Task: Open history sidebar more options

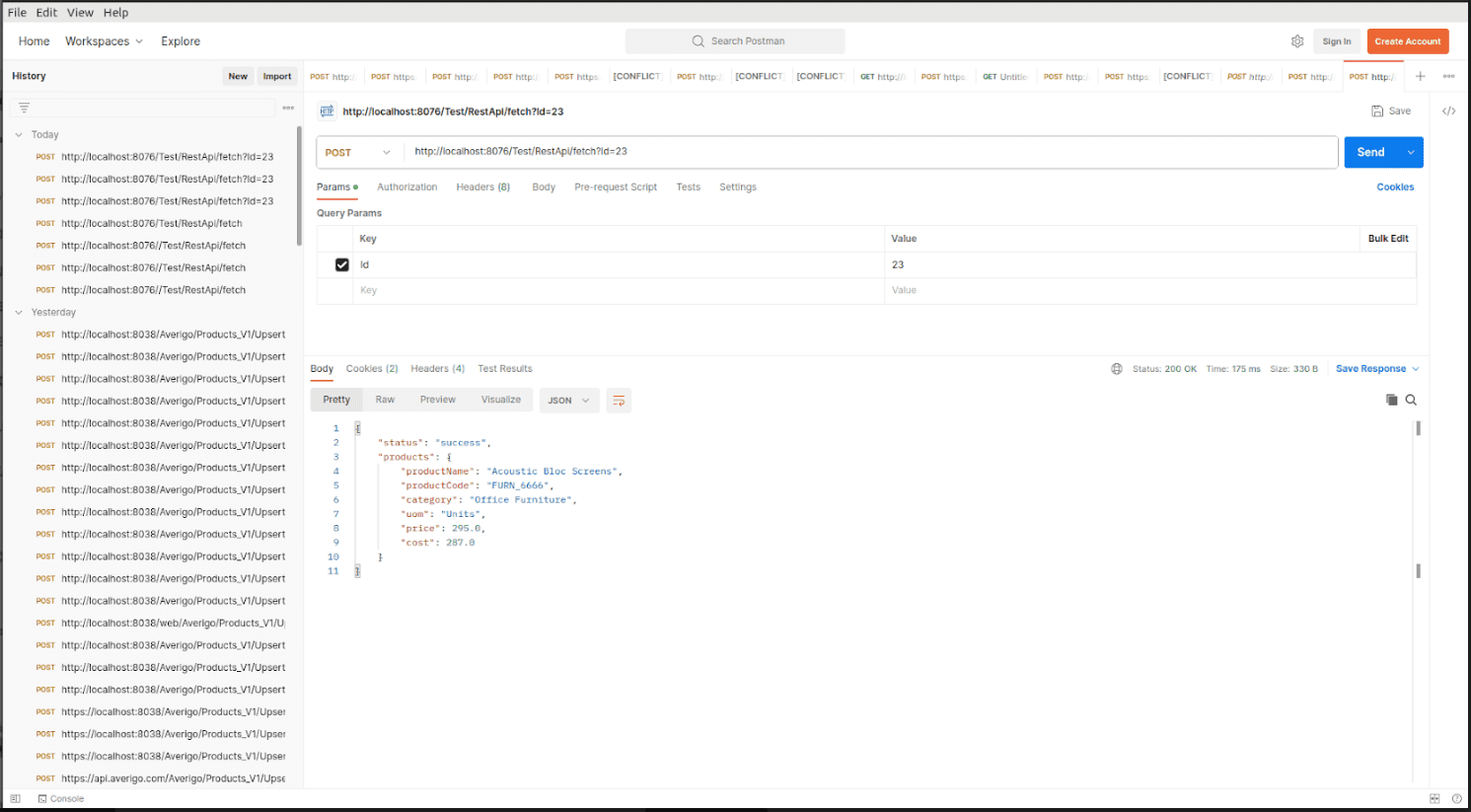Action: (288, 108)
